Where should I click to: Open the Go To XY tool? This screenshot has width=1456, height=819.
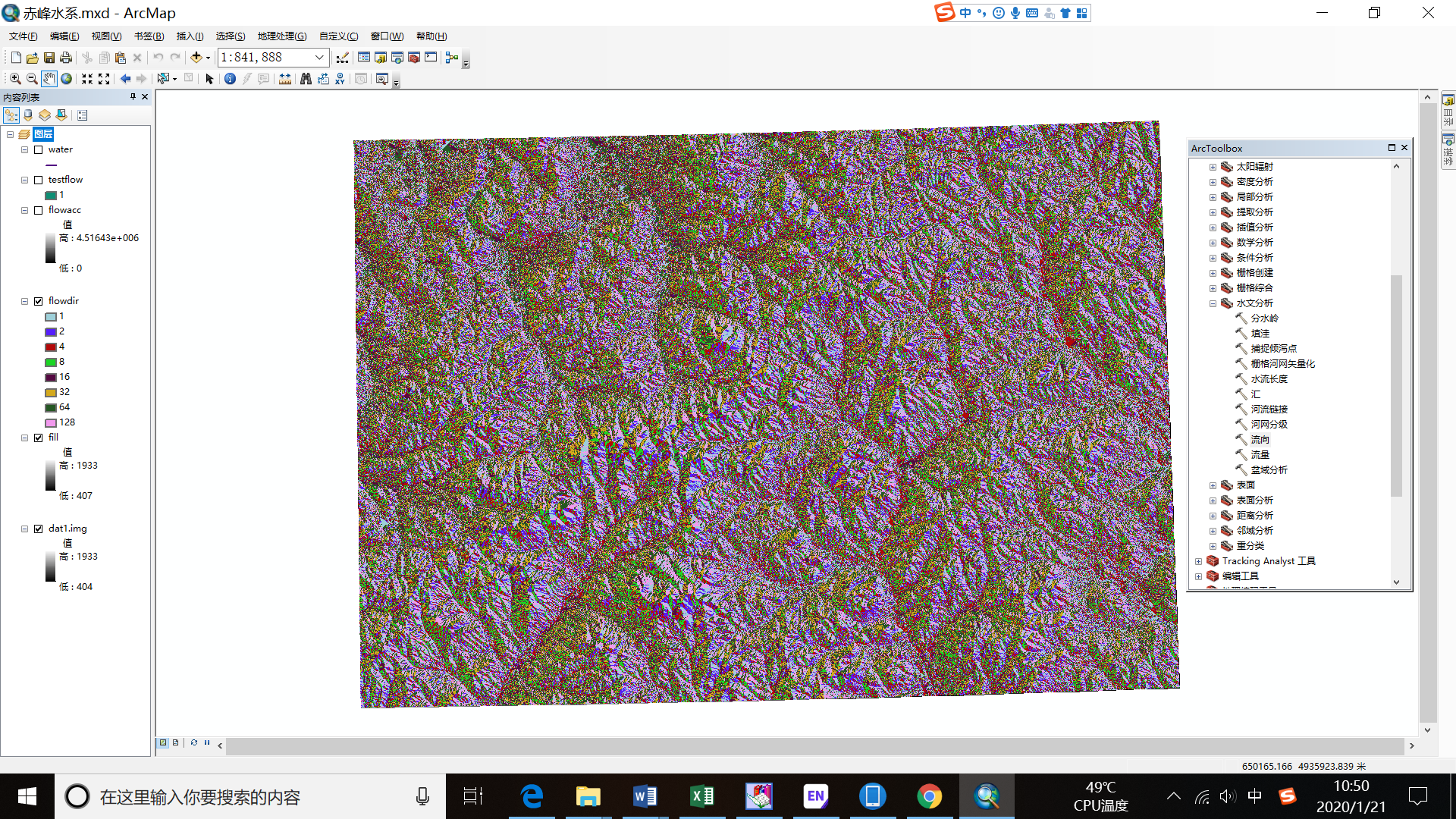click(x=340, y=78)
